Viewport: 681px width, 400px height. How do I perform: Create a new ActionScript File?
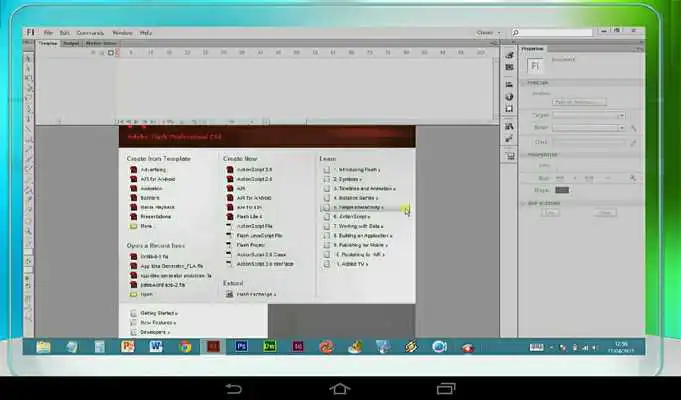click(x=255, y=226)
